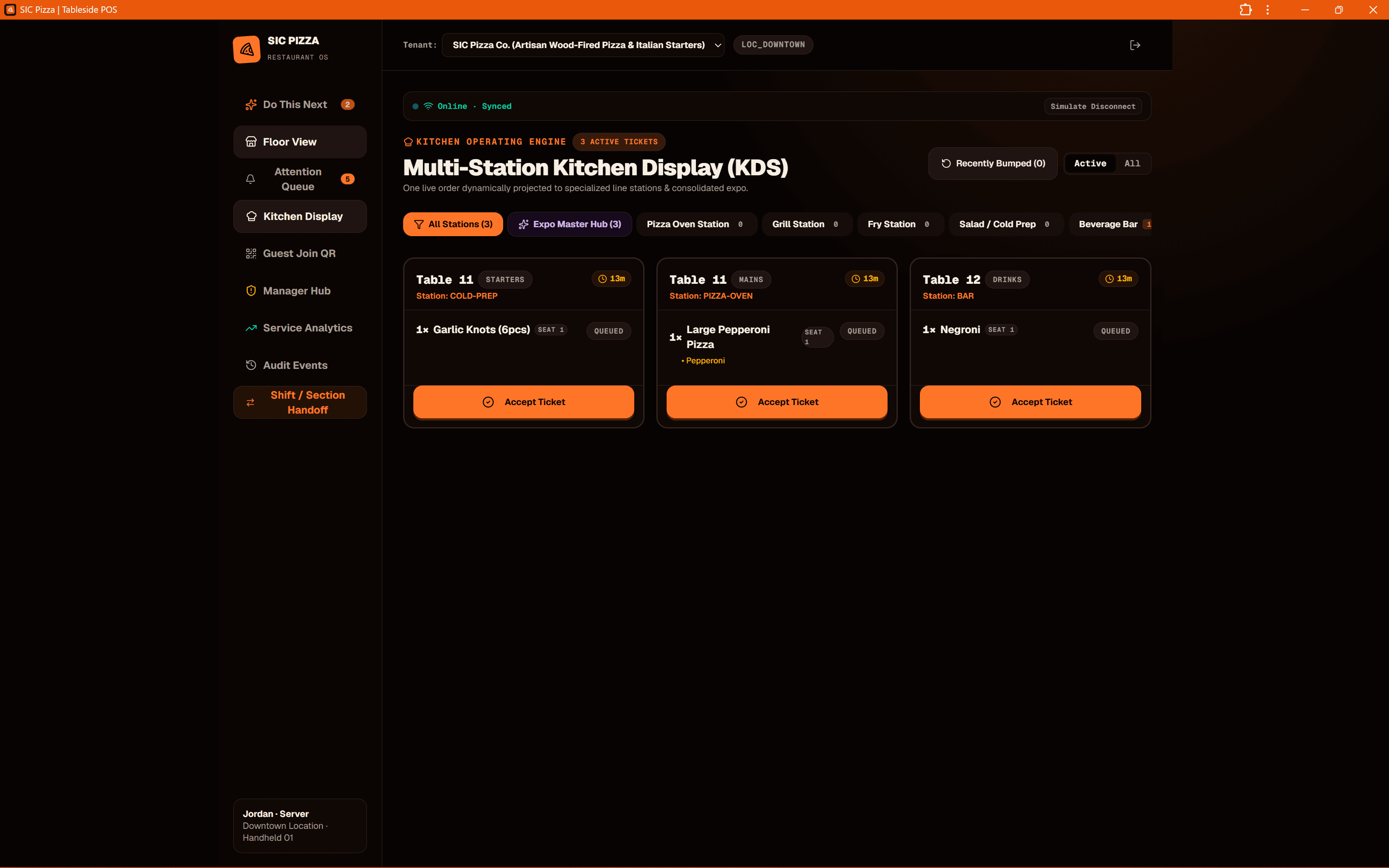Click the sparkle icon next to Do This Next
Image resolution: width=1389 pixels, height=868 pixels.
(251, 105)
